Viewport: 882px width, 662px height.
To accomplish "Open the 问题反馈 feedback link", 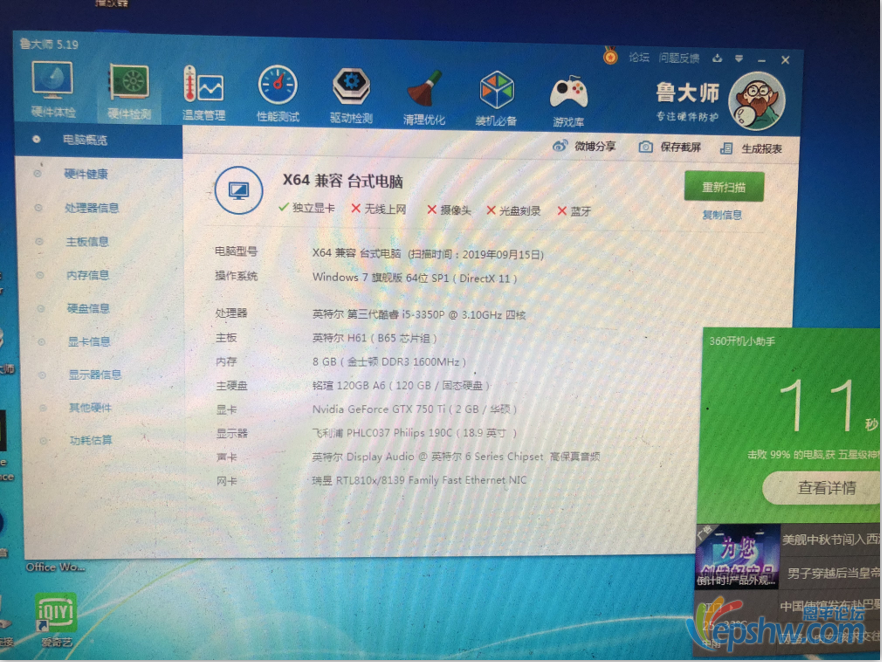I will coord(679,58).
